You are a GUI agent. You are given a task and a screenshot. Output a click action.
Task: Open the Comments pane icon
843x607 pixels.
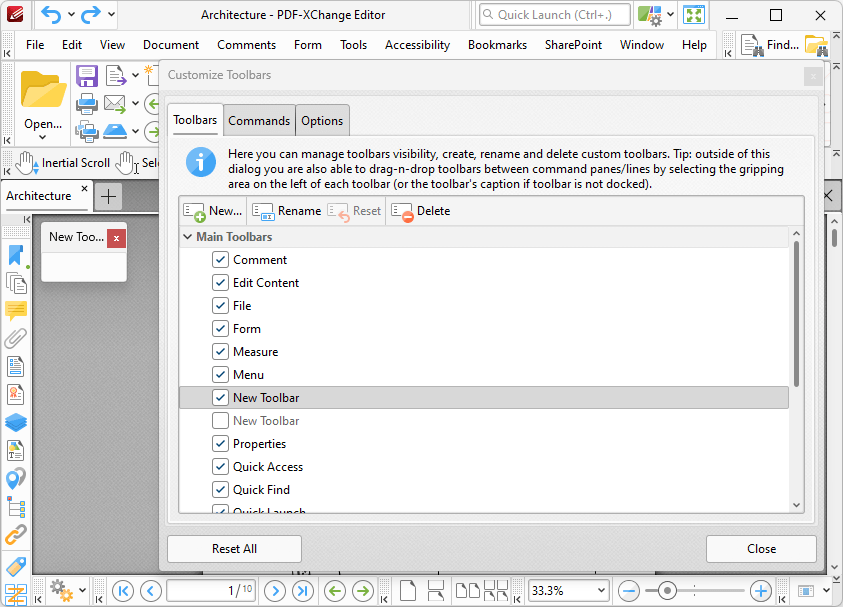[x=16, y=311]
